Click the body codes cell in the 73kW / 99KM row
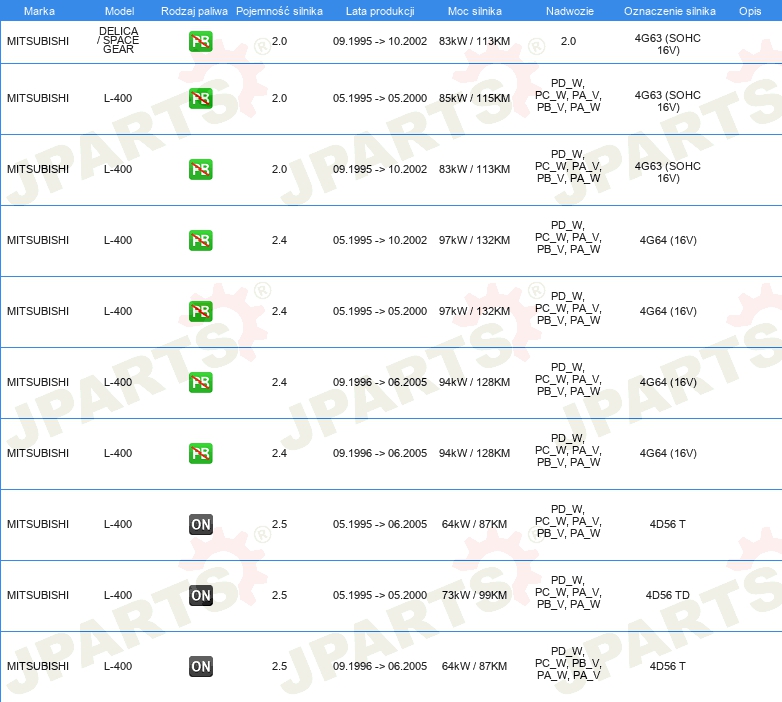 [x=568, y=592]
